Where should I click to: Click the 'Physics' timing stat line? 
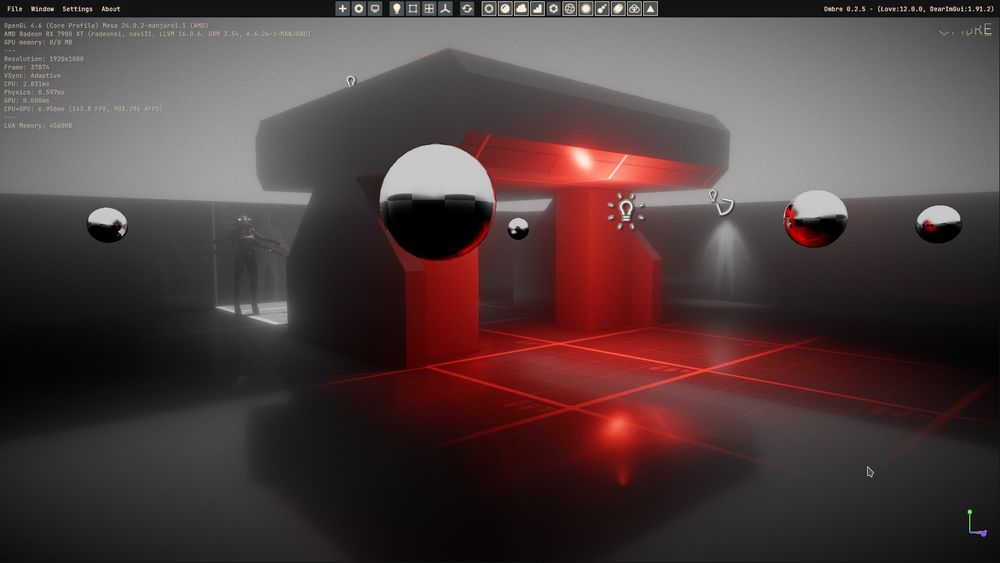click(34, 92)
